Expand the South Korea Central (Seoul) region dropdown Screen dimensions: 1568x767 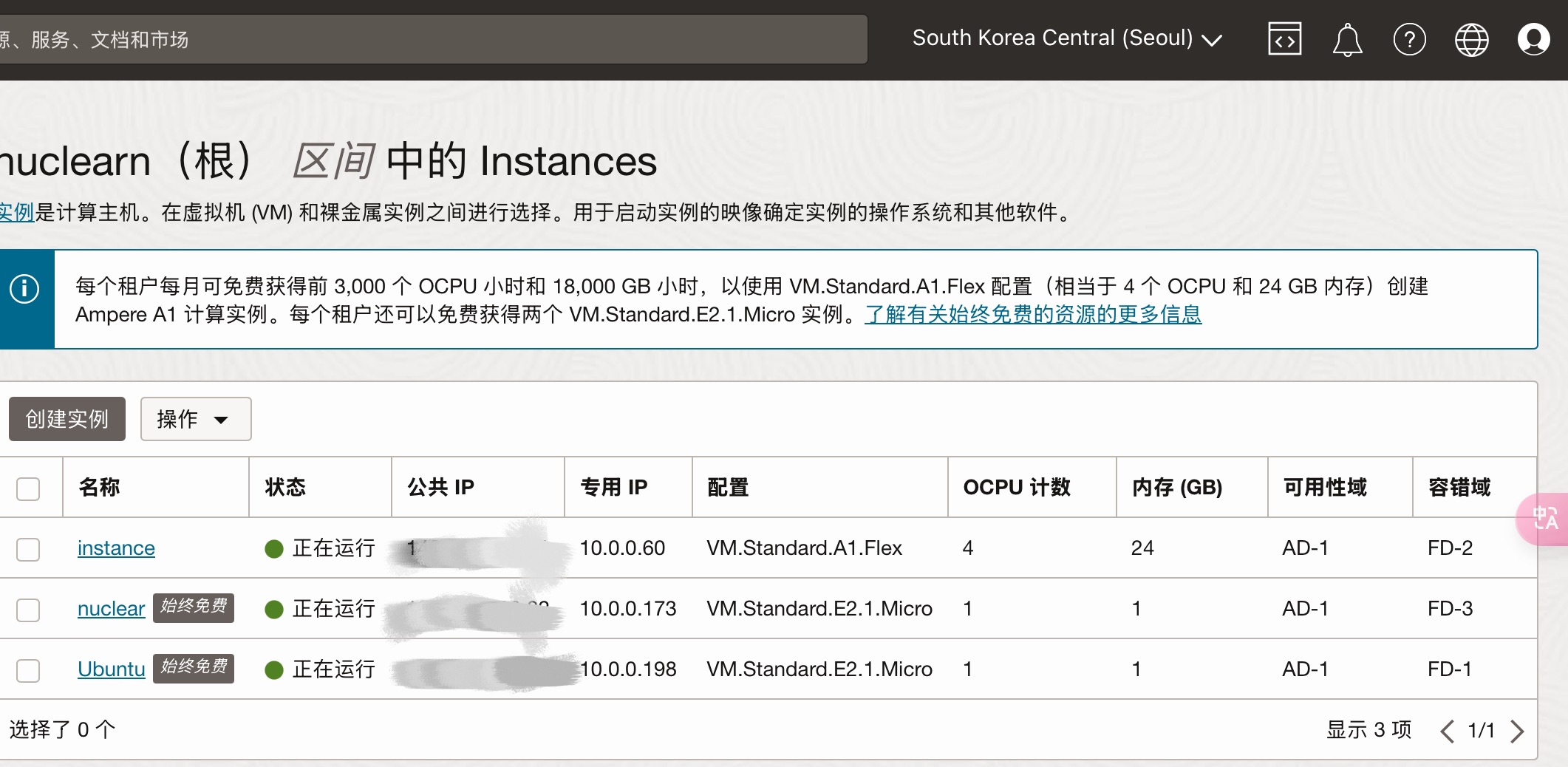point(1067,38)
